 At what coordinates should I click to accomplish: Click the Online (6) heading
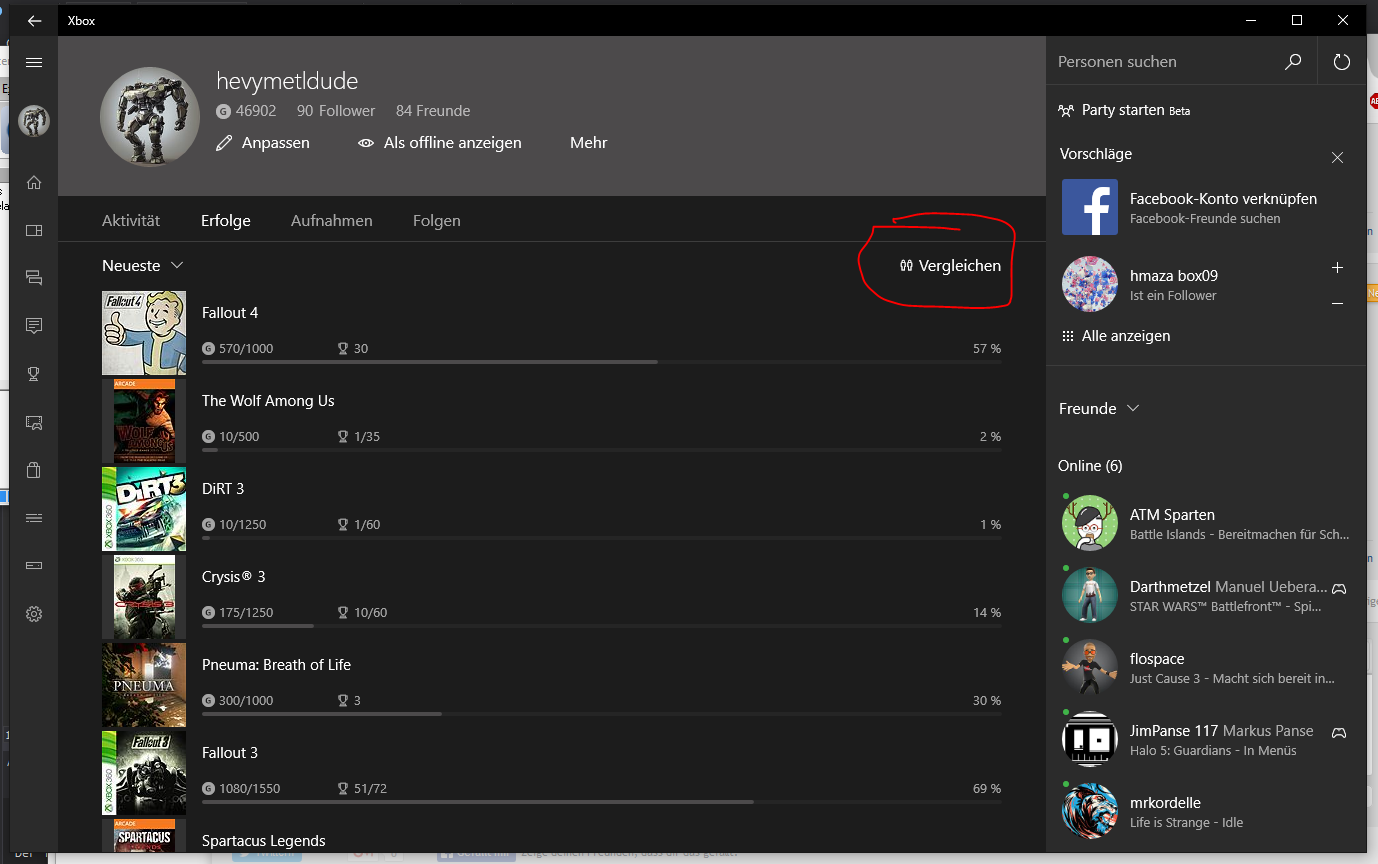(x=1090, y=466)
